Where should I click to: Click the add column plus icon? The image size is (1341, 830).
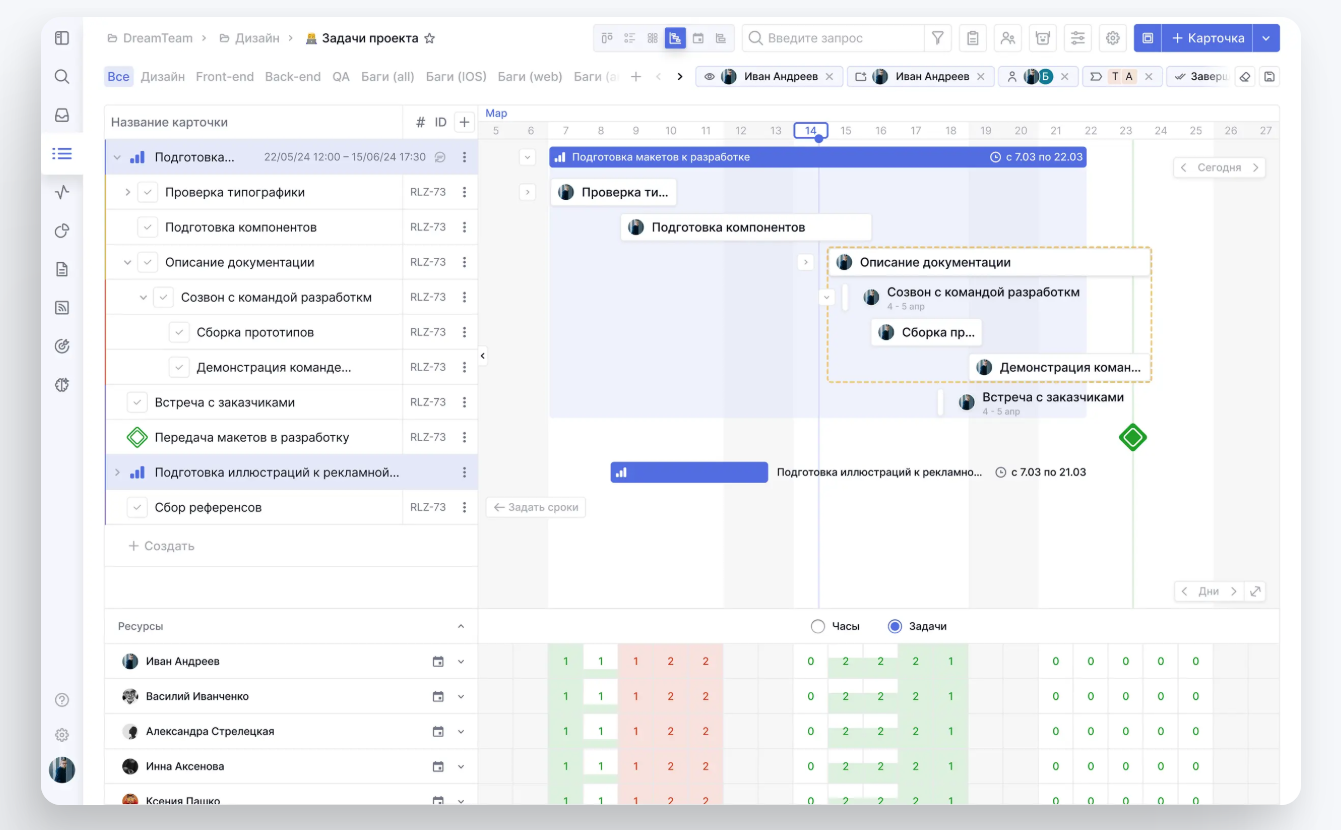(464, 122)
